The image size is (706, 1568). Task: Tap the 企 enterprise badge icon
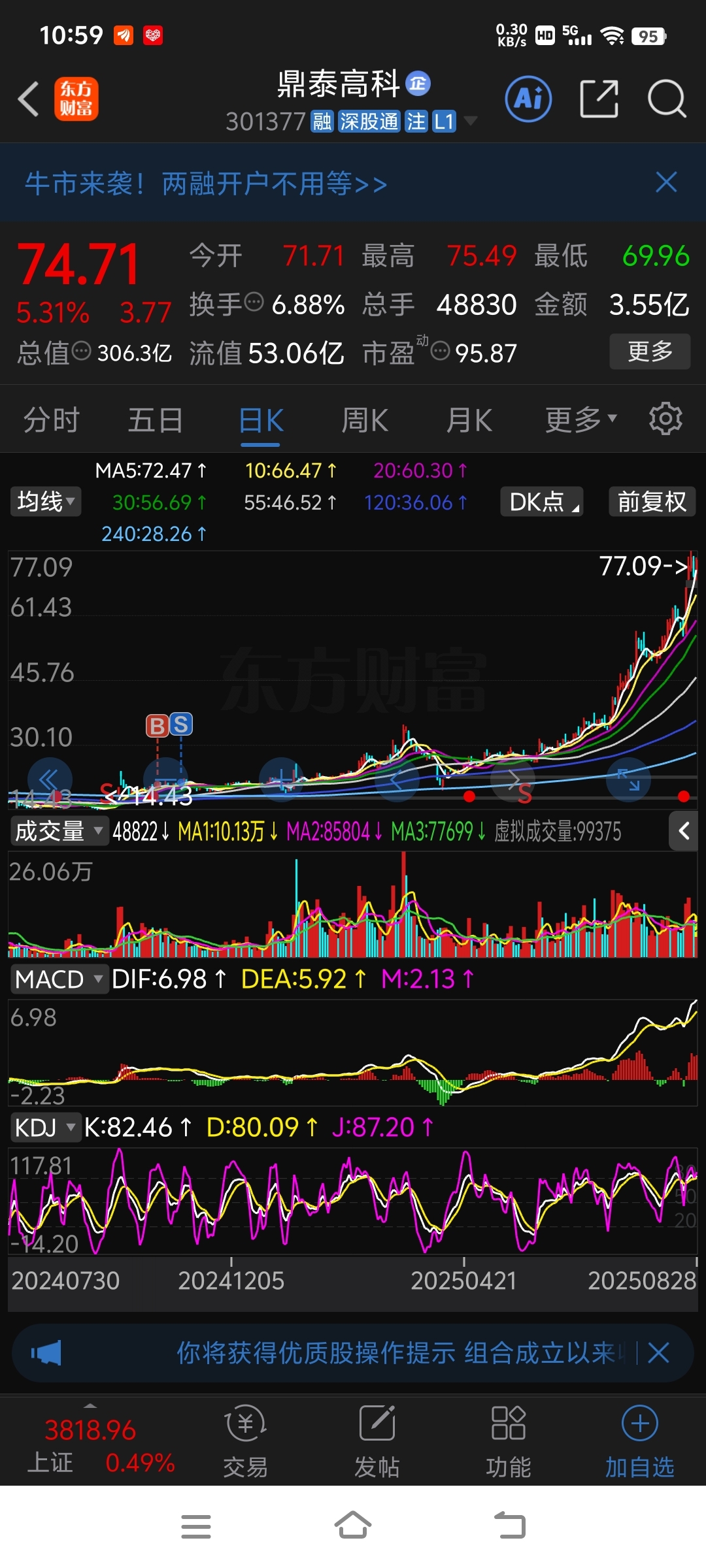pyautogui.click(x=418, y=84)
